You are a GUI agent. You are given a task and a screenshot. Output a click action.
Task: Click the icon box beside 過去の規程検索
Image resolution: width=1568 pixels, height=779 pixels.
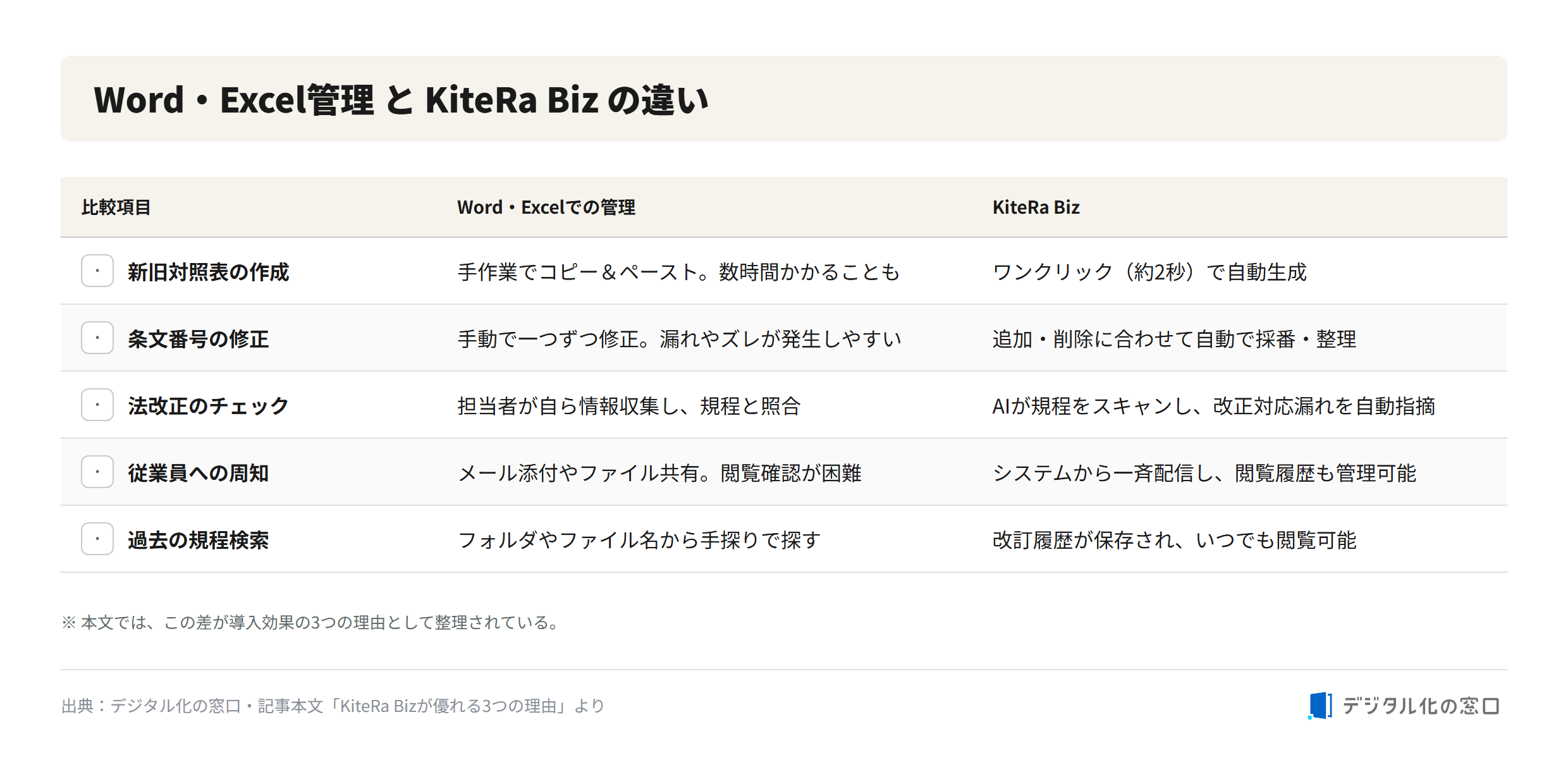pos(97,539)
